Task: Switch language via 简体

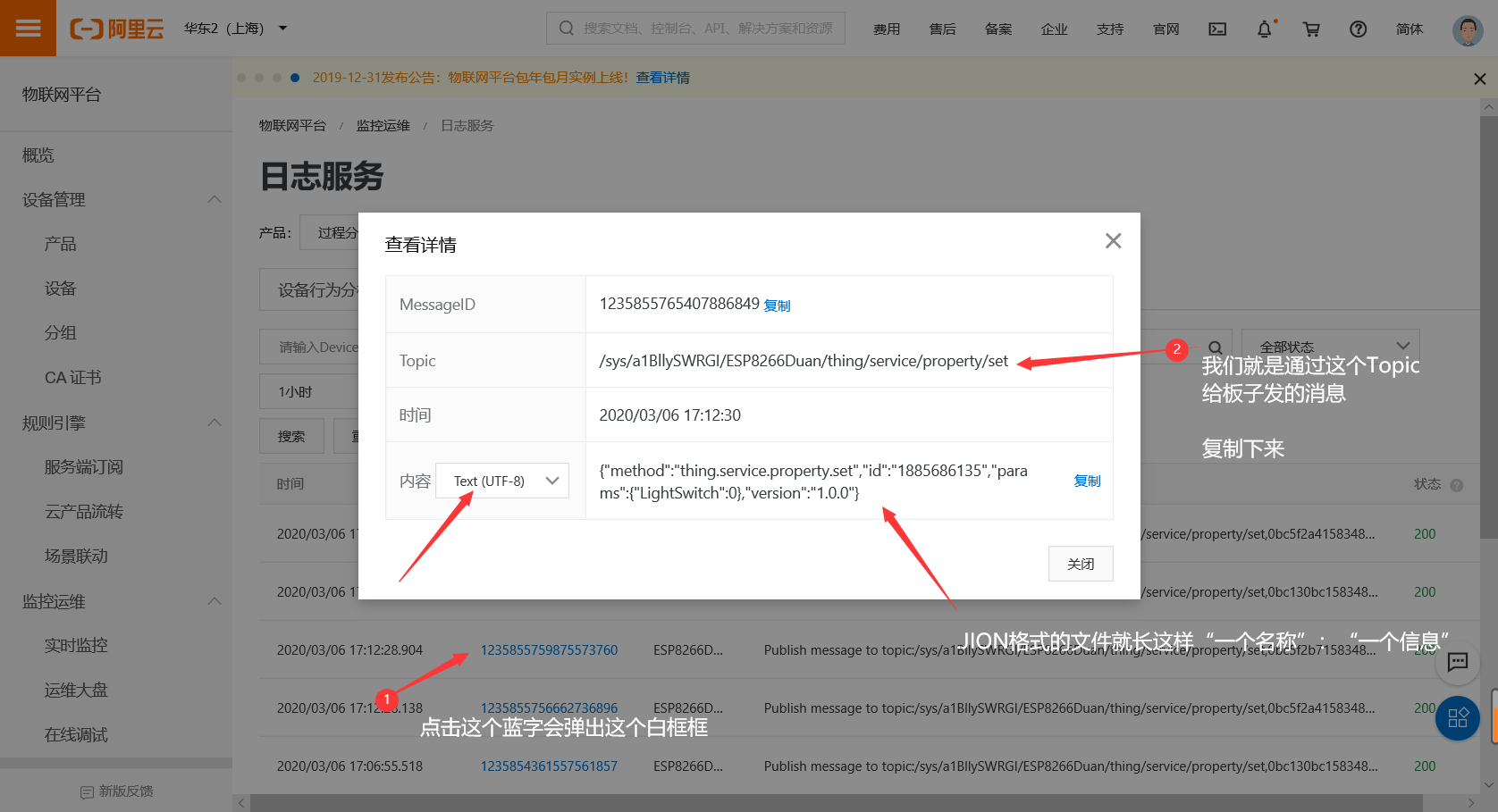Action: (x=1409, y=29)
